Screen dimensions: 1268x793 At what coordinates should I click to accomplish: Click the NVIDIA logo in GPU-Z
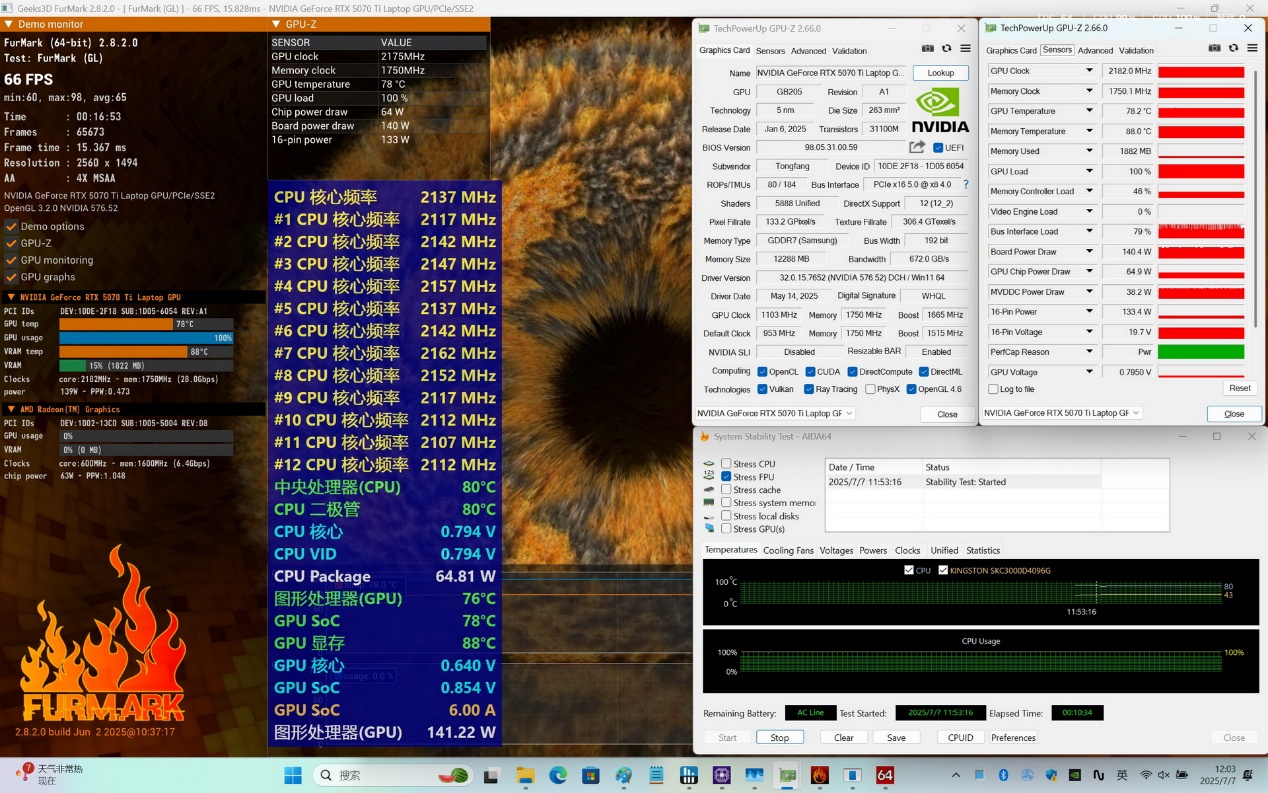(x=941, y=108)
